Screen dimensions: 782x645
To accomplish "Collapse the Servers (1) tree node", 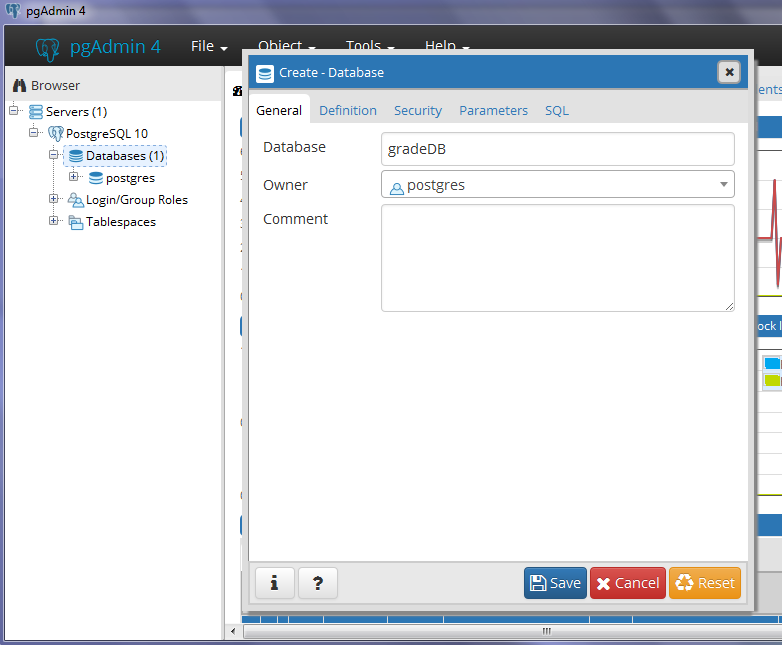I will coord(14,110).
